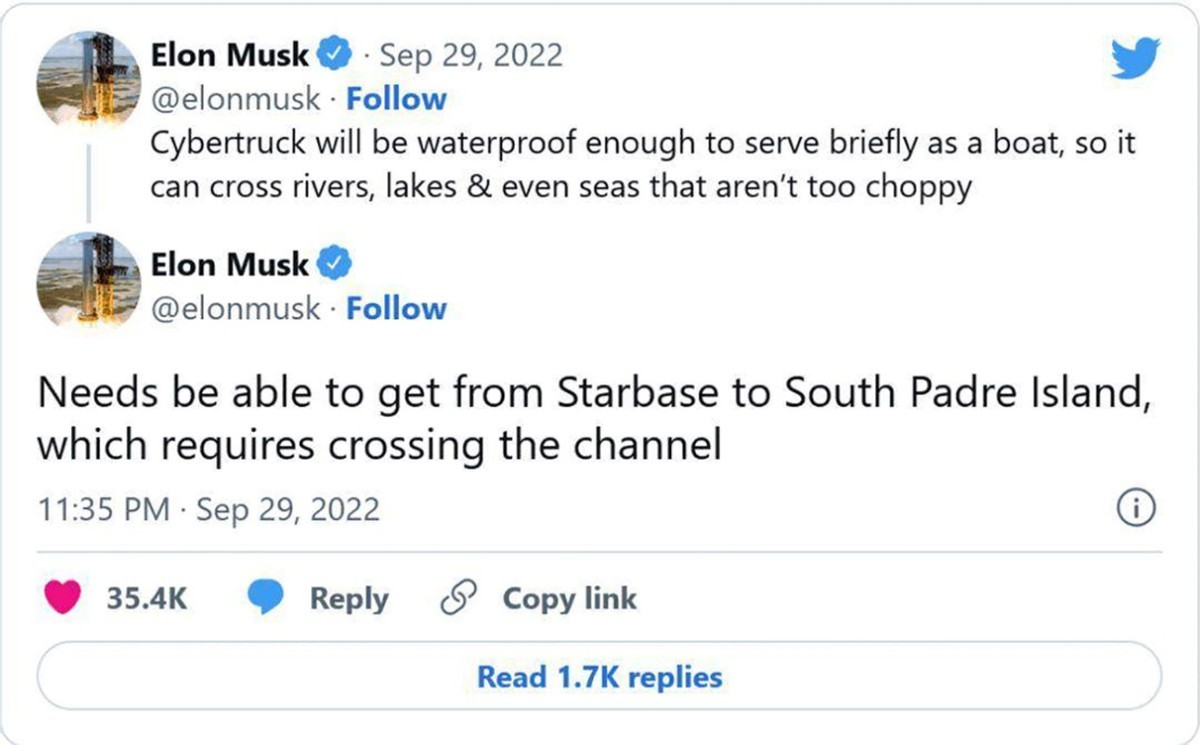Click the Copy link text label

569,598
